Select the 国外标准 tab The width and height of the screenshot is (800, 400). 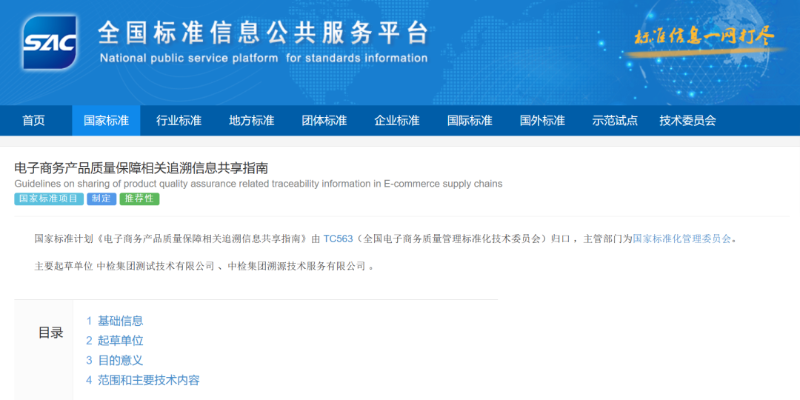click(542, 121)
